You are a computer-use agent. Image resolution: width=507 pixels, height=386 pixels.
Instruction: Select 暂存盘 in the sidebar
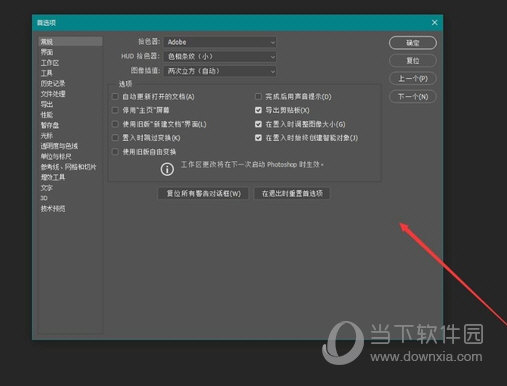pos(50,125)
